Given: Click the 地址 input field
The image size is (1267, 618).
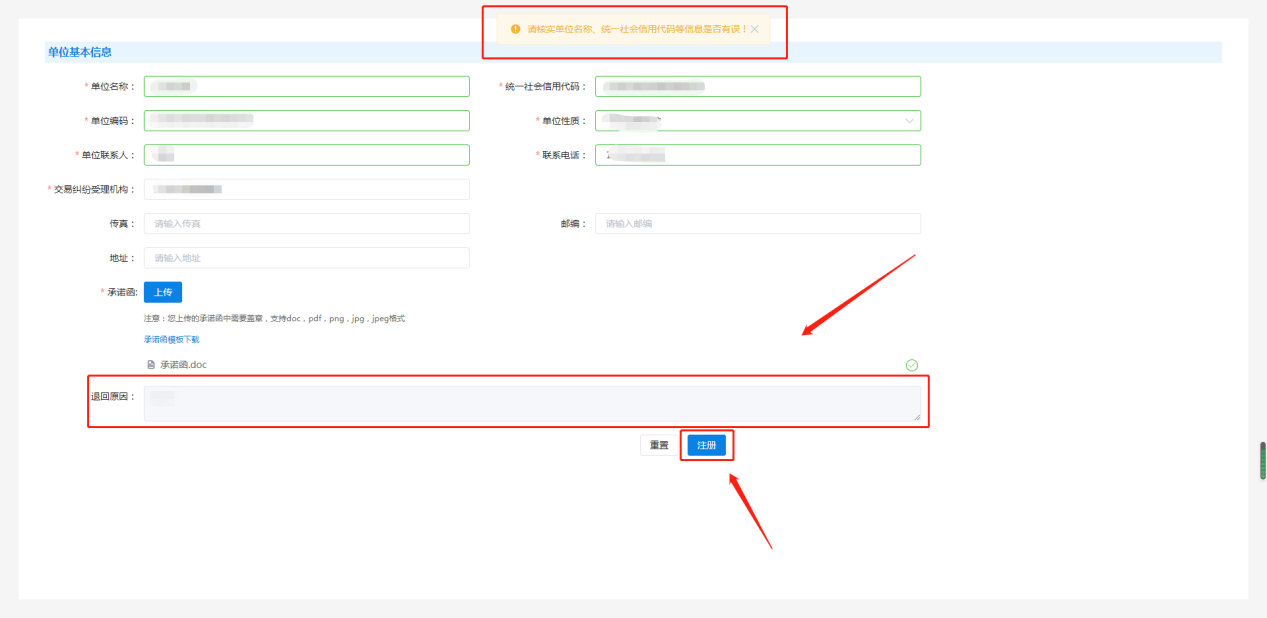Looking at the screenshot, I should (x=306, y=258).
